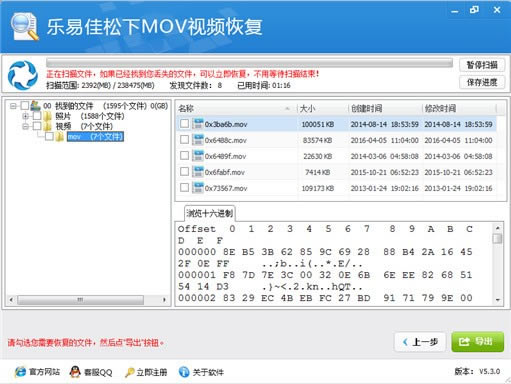Click the video file icon of 0x6489f.mov
Viewport: 511px width, 384px height.
point(198,156)
